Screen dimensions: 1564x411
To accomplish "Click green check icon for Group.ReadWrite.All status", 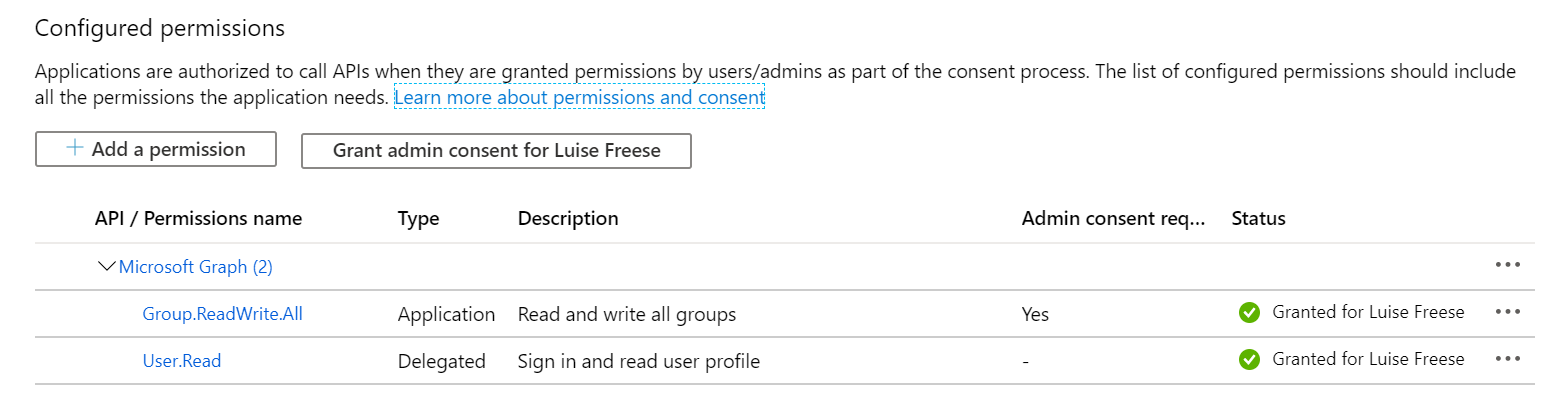I will point(1249,313).
